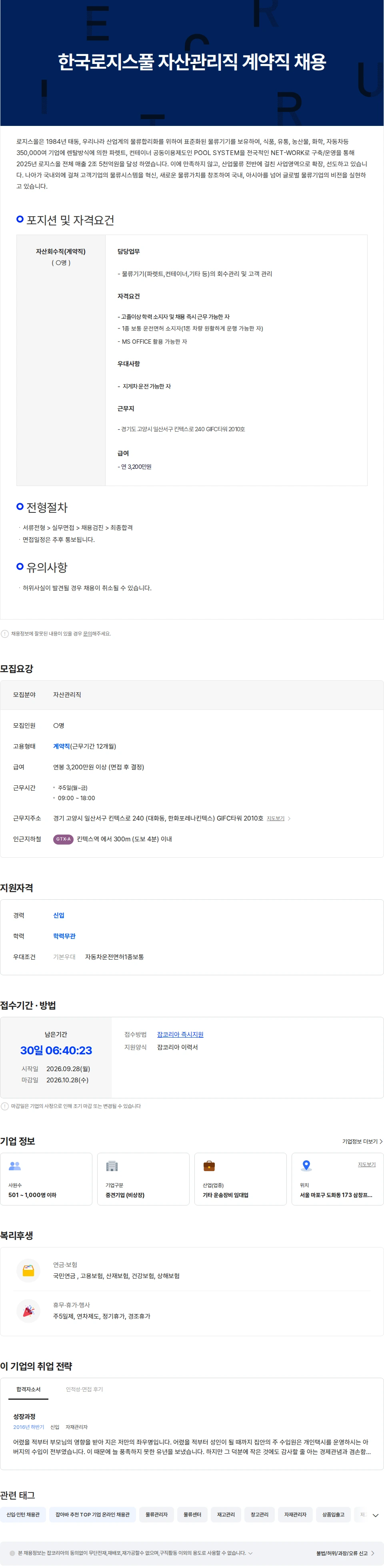Select the 신입·인턴 채용관 tag
This screenshot has height=1568, width=384.
[x=23, y=1514]
